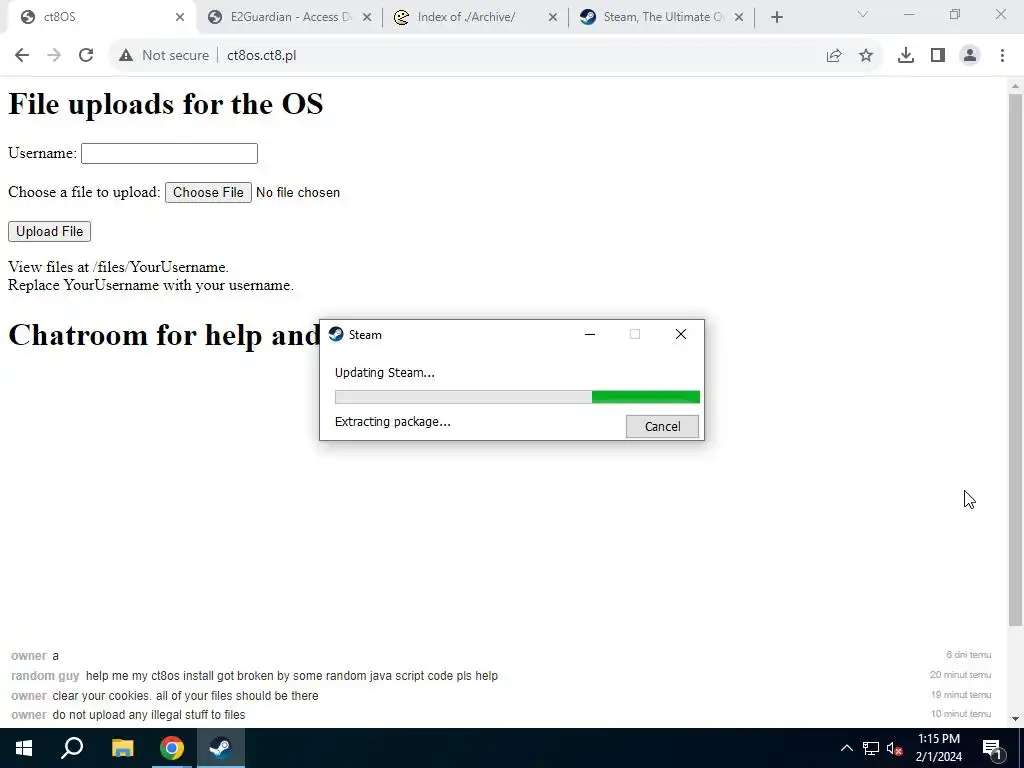The width and height of the screenshot is (1024, 768).
Task: Click the page vertical scrollbar
Action: click(1015, 359)
